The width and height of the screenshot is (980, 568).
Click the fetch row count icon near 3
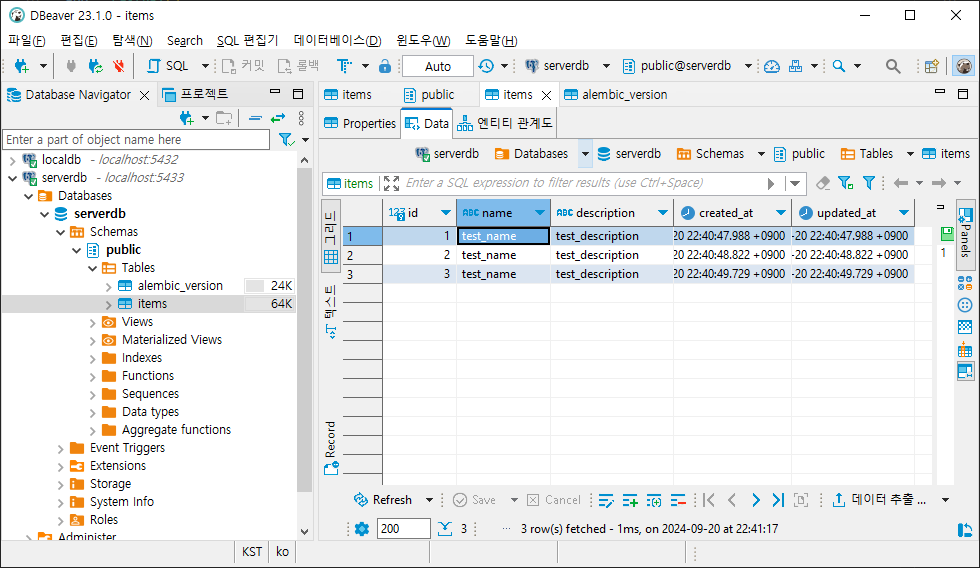(x=444, y=529)
